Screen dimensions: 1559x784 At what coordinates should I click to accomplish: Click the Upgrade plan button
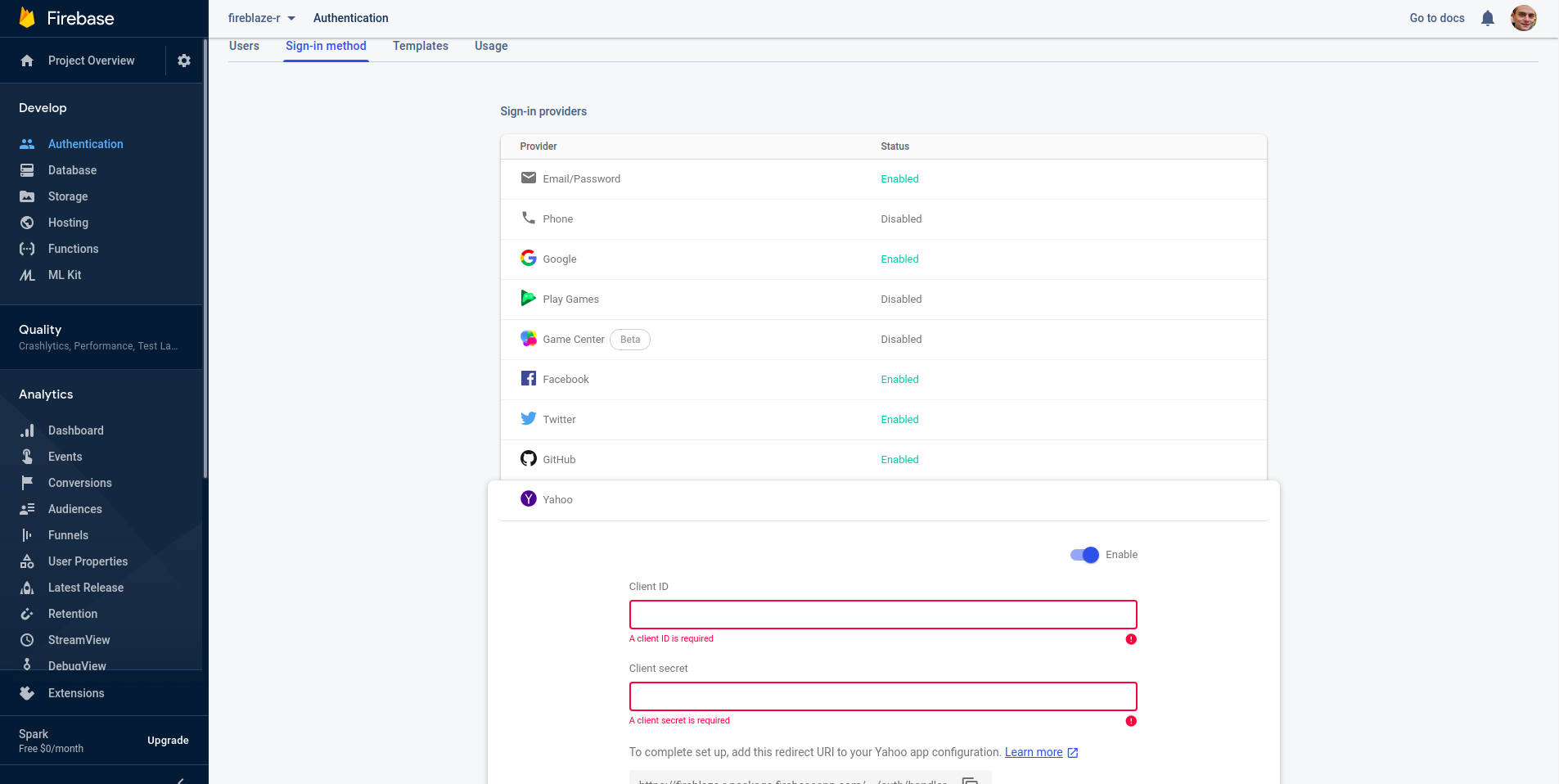tap(168, 741)
